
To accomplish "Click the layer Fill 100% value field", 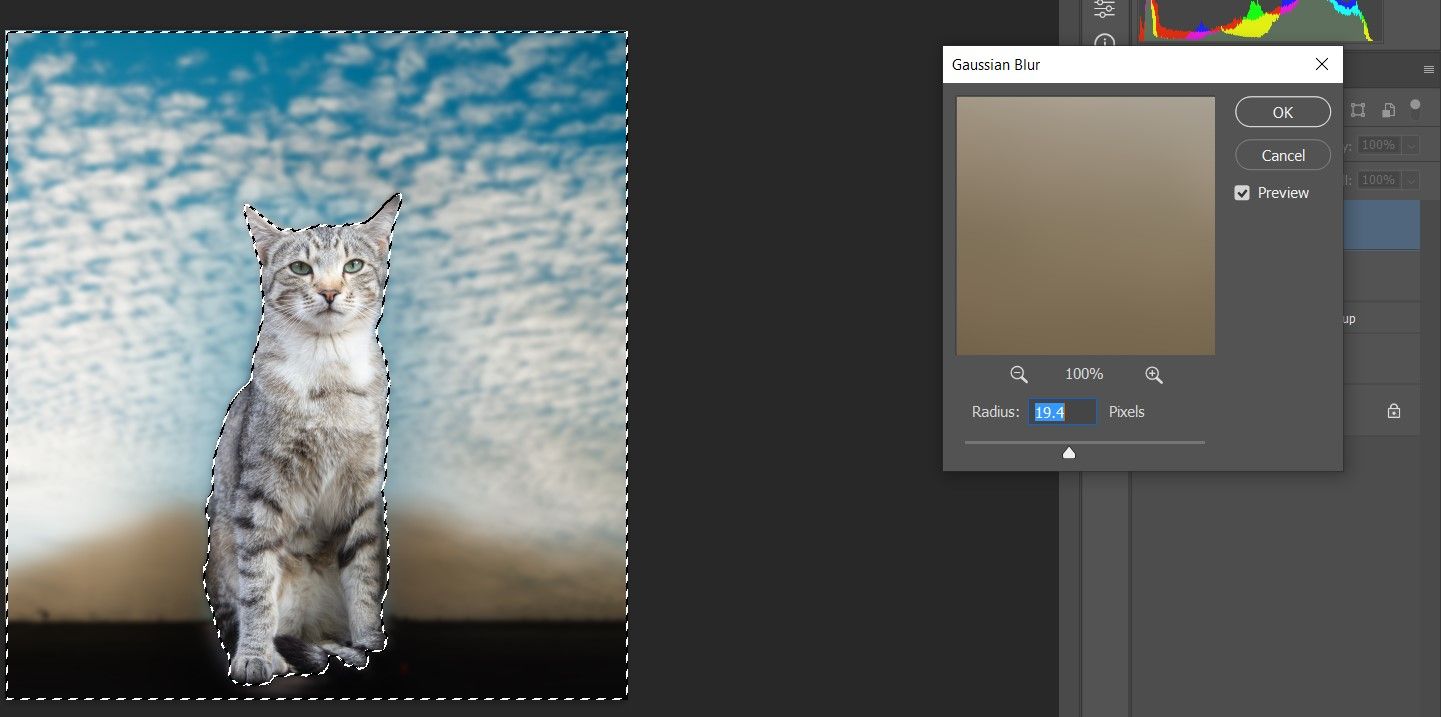I will (1380, 180).
